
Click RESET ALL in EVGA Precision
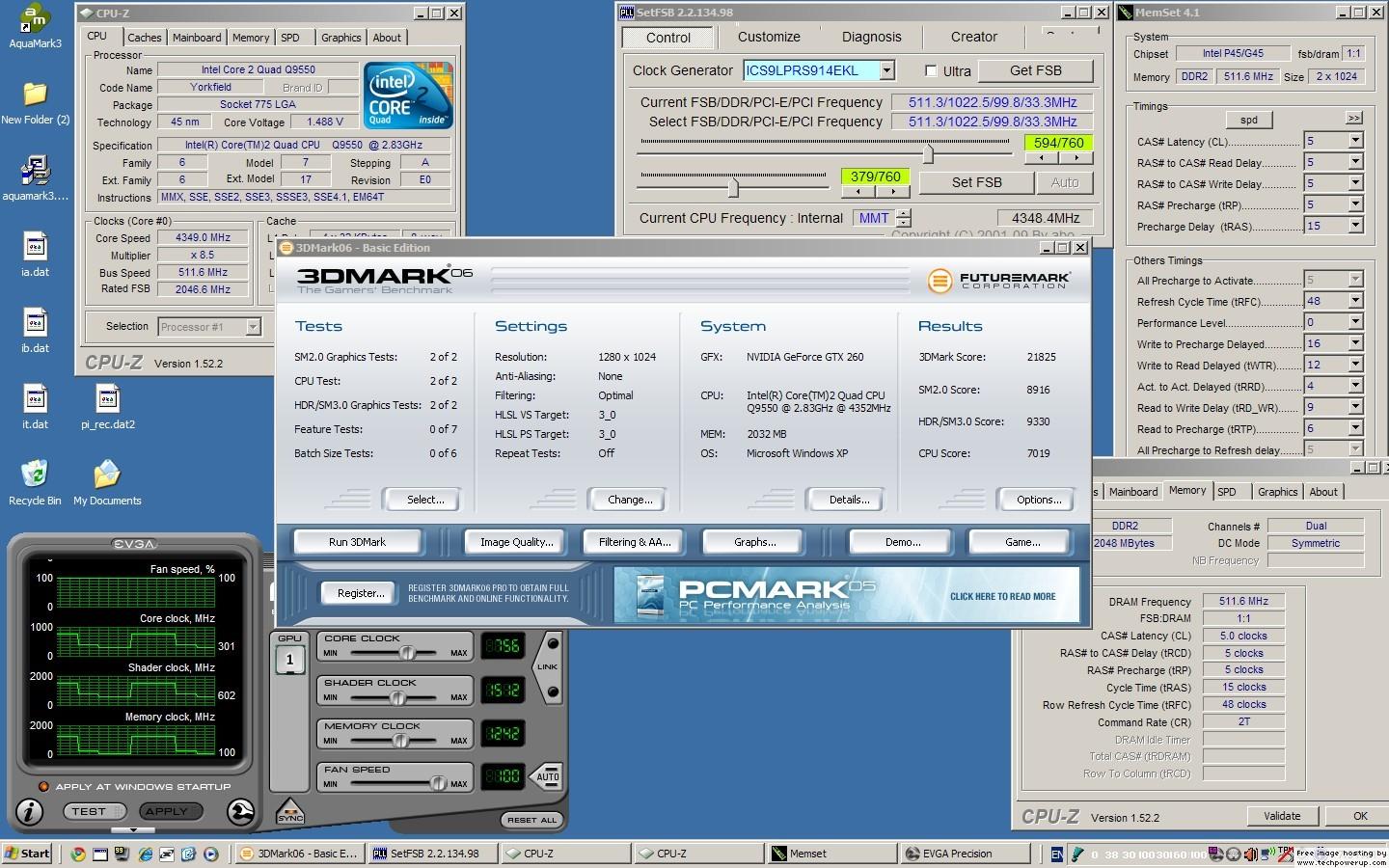[530, 820]
